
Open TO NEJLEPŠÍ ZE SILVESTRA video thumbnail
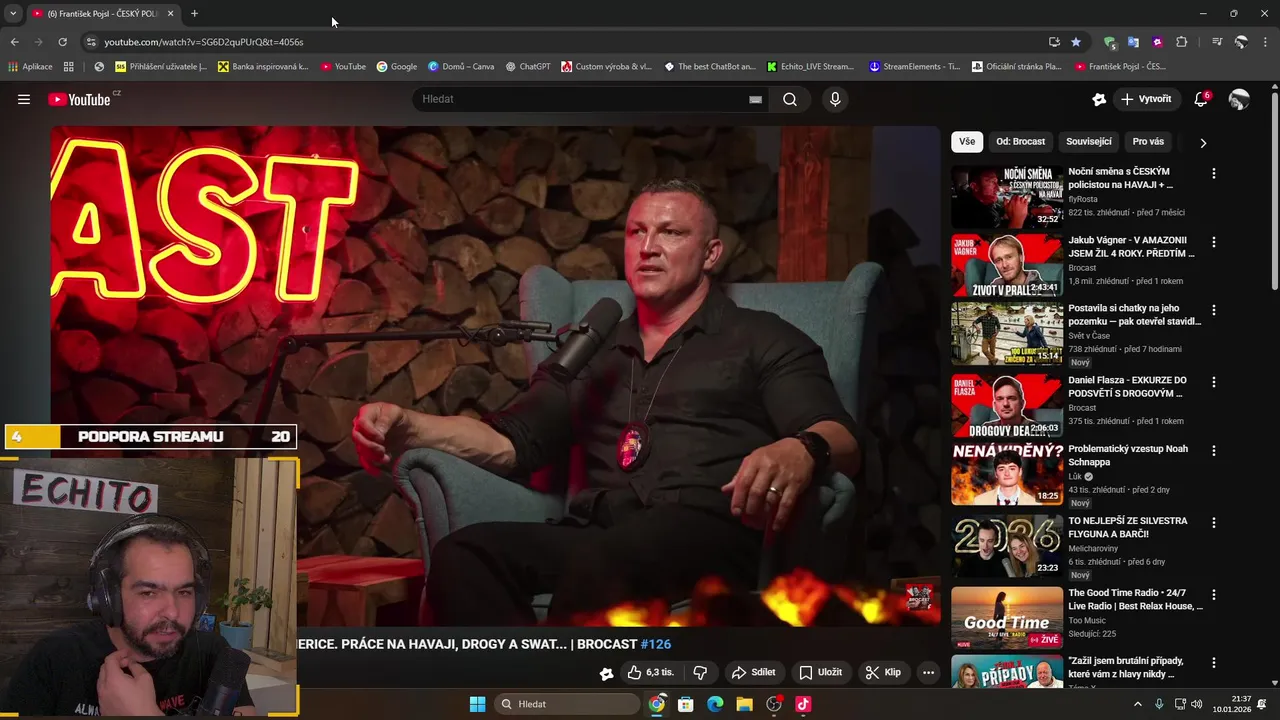tap(1007, 546)
